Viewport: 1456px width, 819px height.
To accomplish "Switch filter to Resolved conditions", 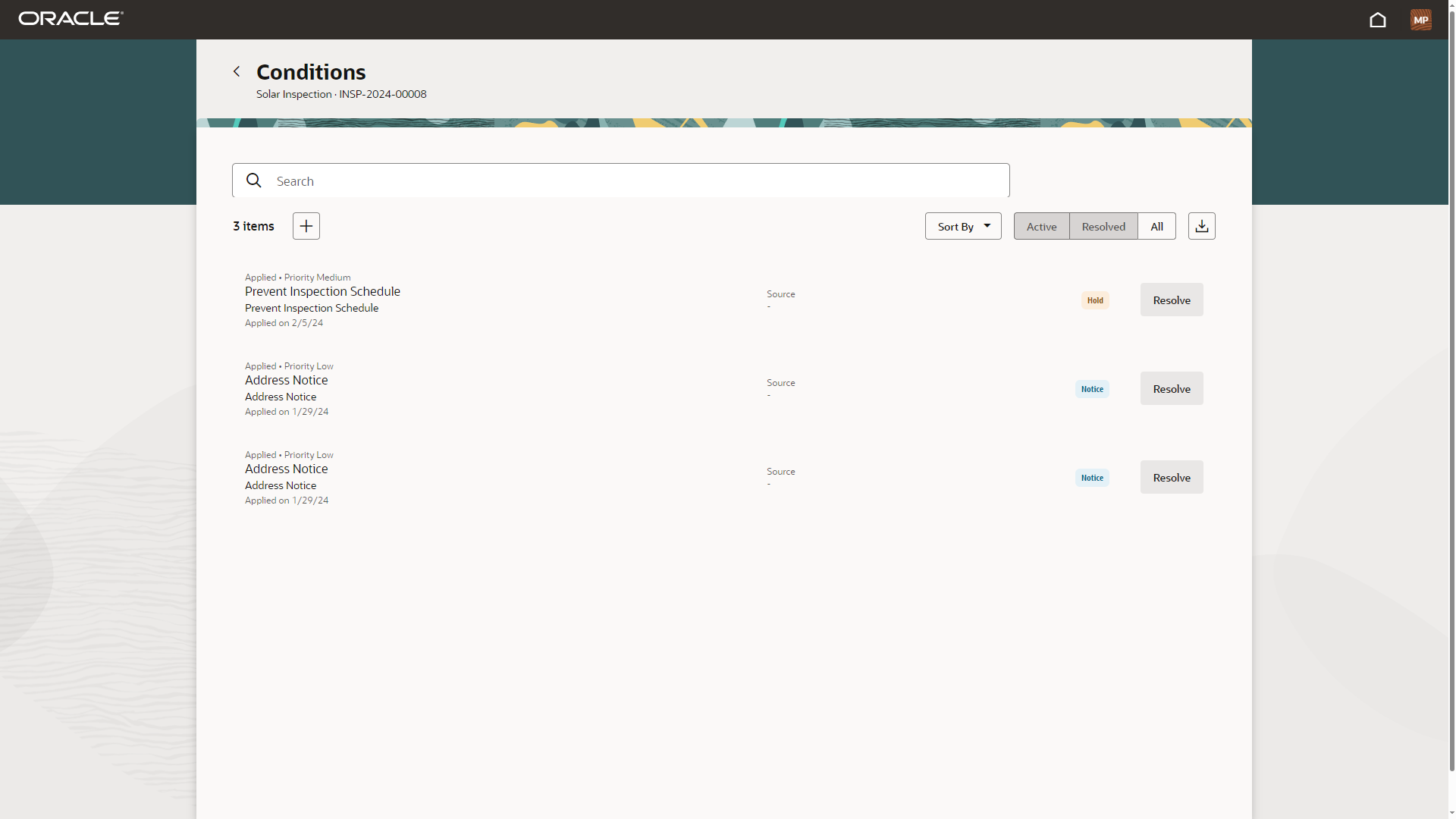I will click(x=1103, y=226).
